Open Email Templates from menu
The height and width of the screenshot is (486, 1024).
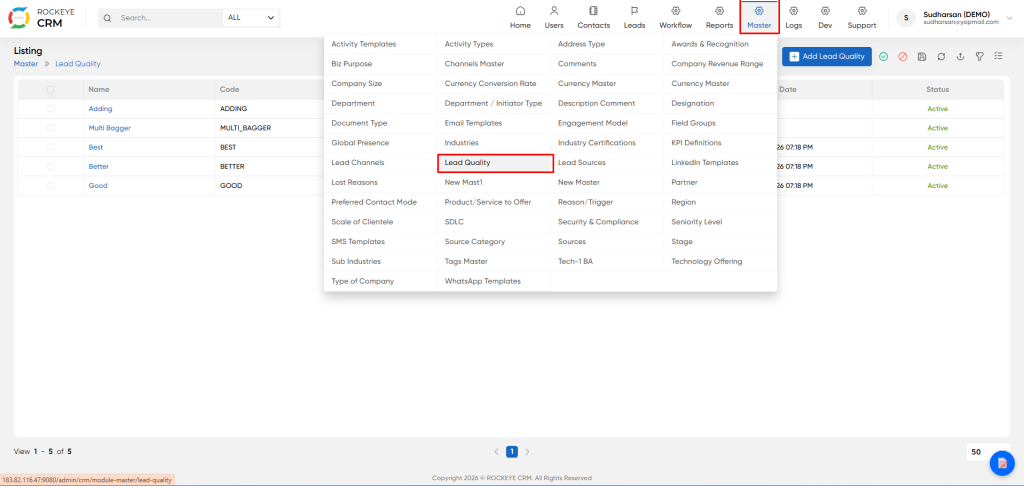coord(473,123)
